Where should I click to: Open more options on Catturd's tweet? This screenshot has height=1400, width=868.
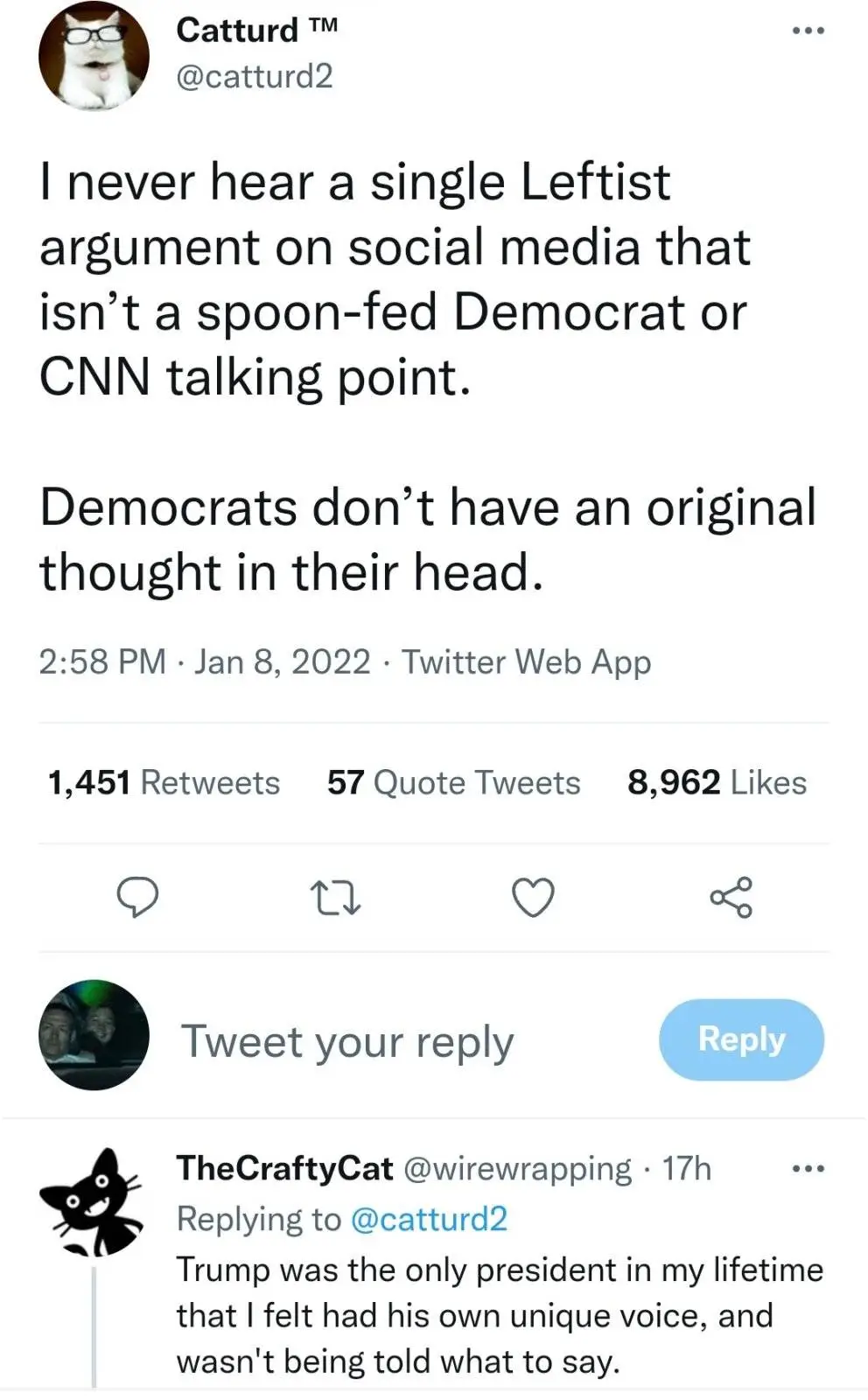pos(808,31)
